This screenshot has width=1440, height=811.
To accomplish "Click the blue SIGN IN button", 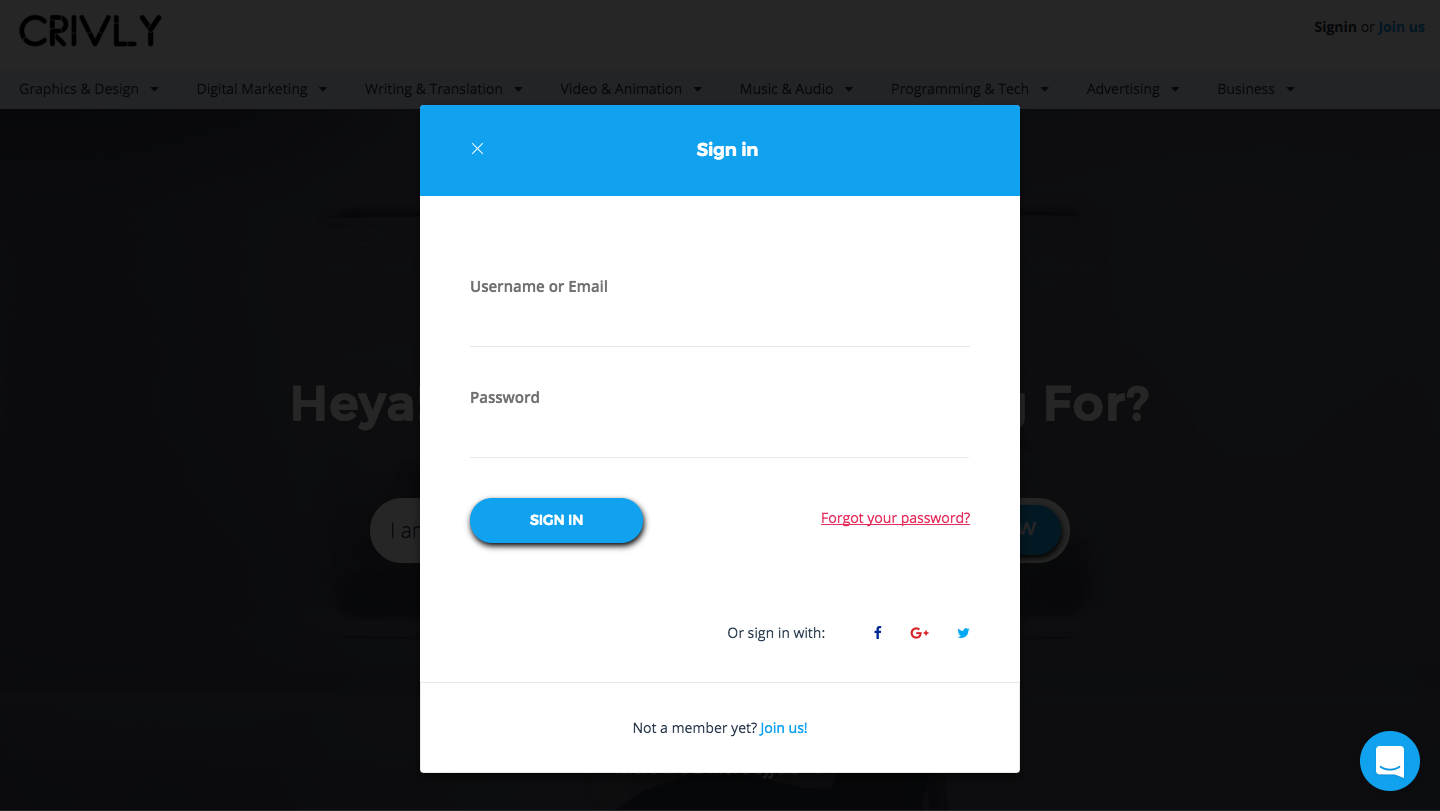I will (556, 520).
